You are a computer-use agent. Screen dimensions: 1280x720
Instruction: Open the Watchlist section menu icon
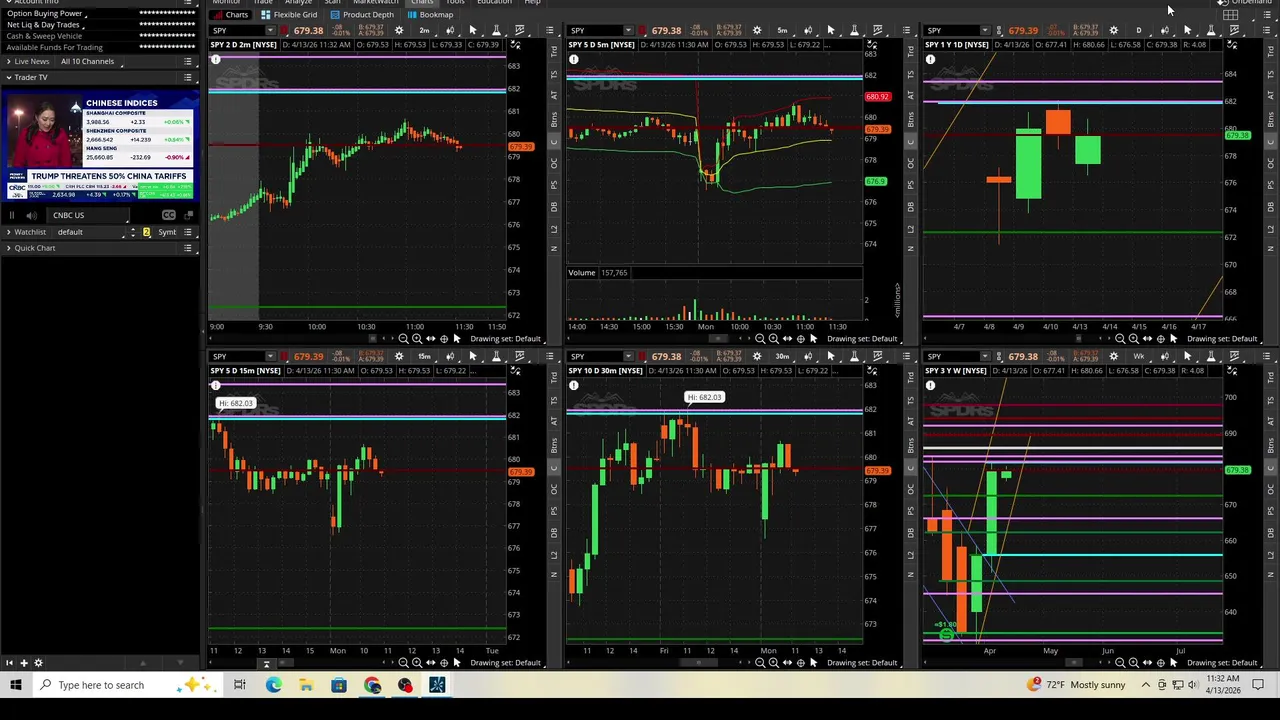[188, 232]
